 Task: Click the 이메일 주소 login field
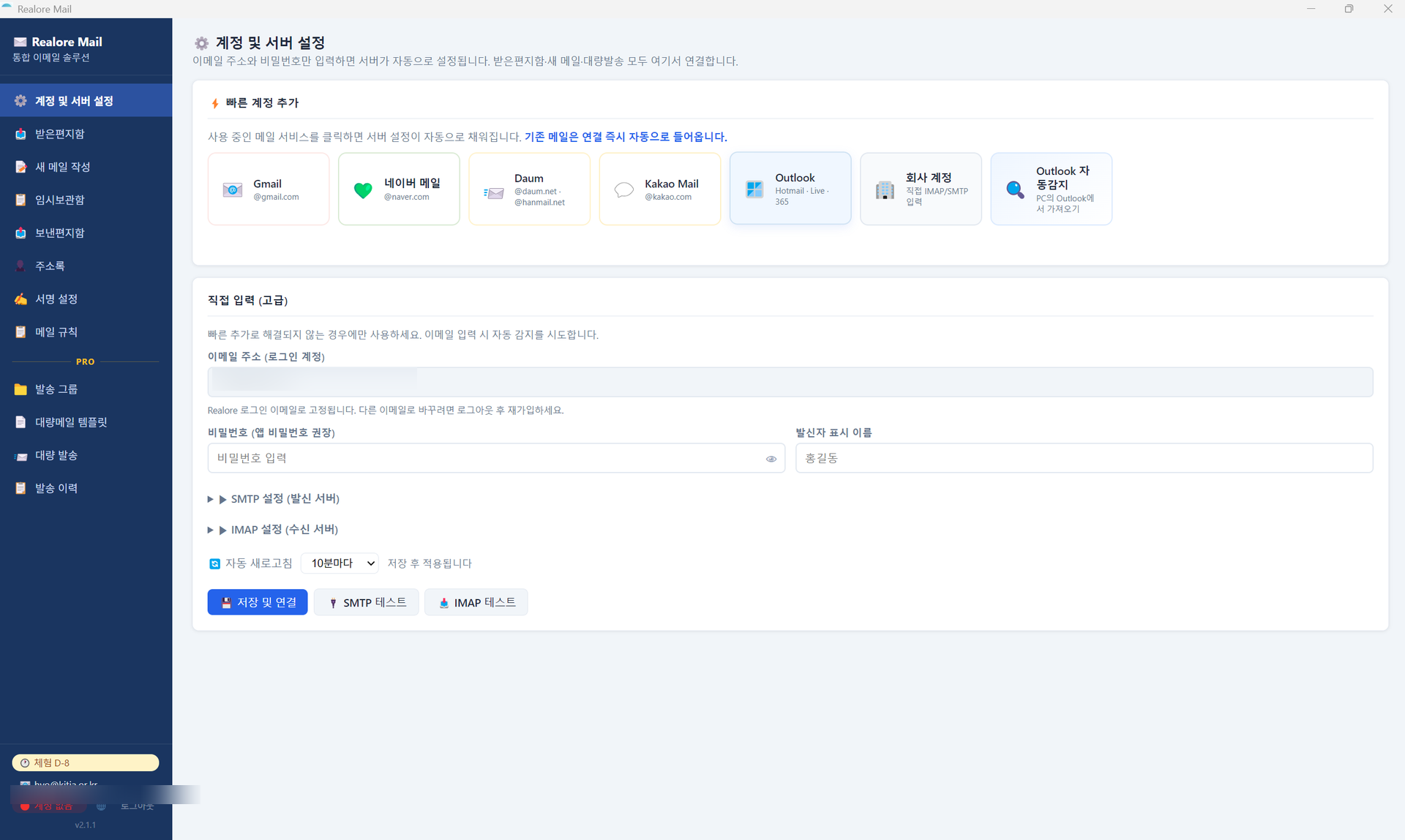pyautogui.click(x=790, y=382)
